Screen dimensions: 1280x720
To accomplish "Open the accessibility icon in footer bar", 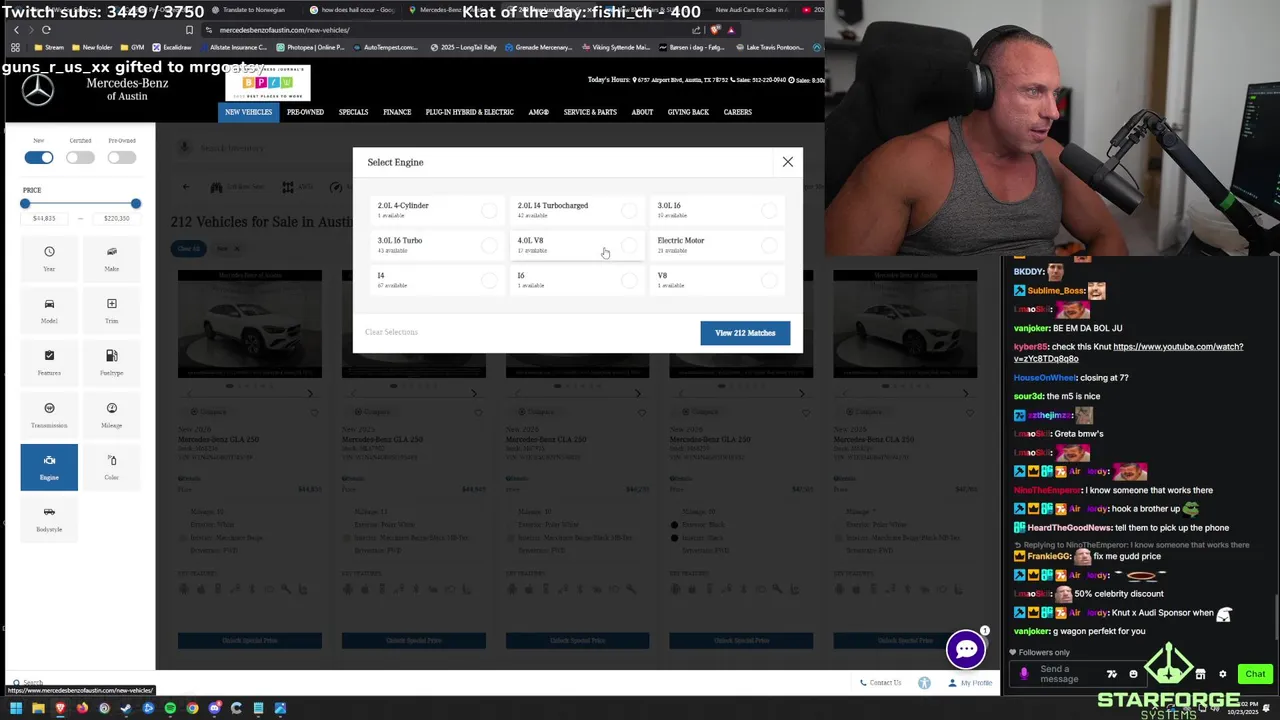I will [x=924, y=683].
